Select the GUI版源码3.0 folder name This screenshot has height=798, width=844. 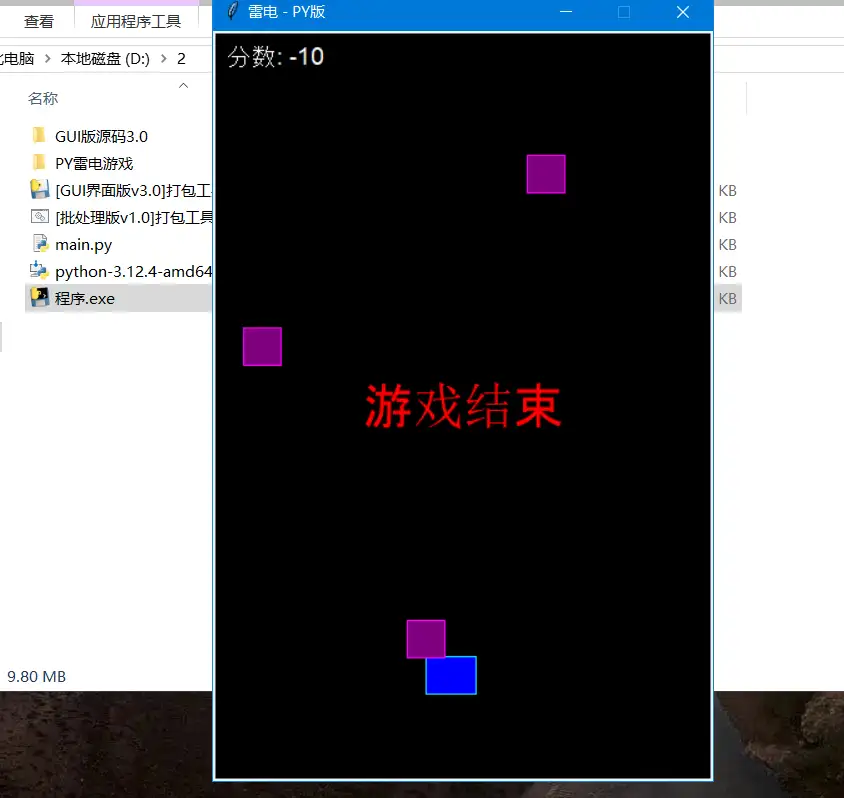pos(101,136)
